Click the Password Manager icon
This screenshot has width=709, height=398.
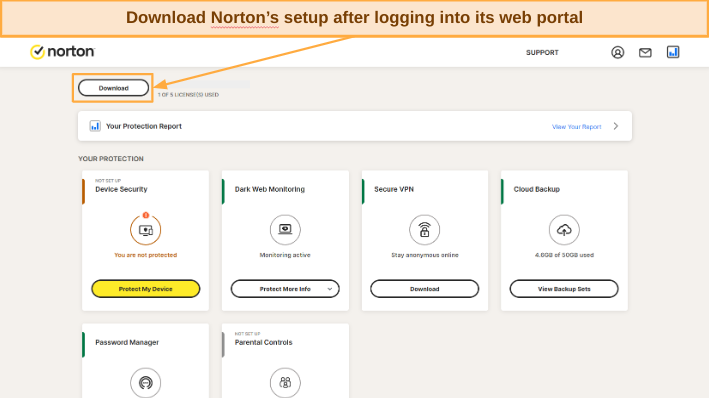click(x=146, y=383)
